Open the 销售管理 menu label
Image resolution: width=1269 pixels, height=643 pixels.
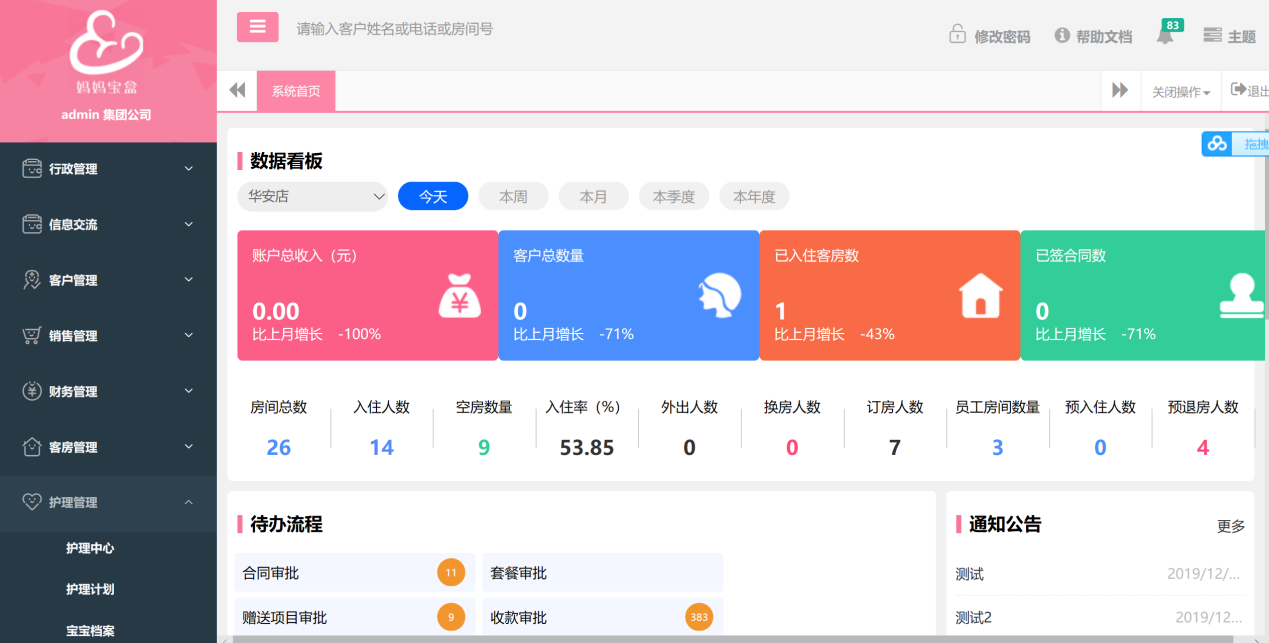click(73, 336)
